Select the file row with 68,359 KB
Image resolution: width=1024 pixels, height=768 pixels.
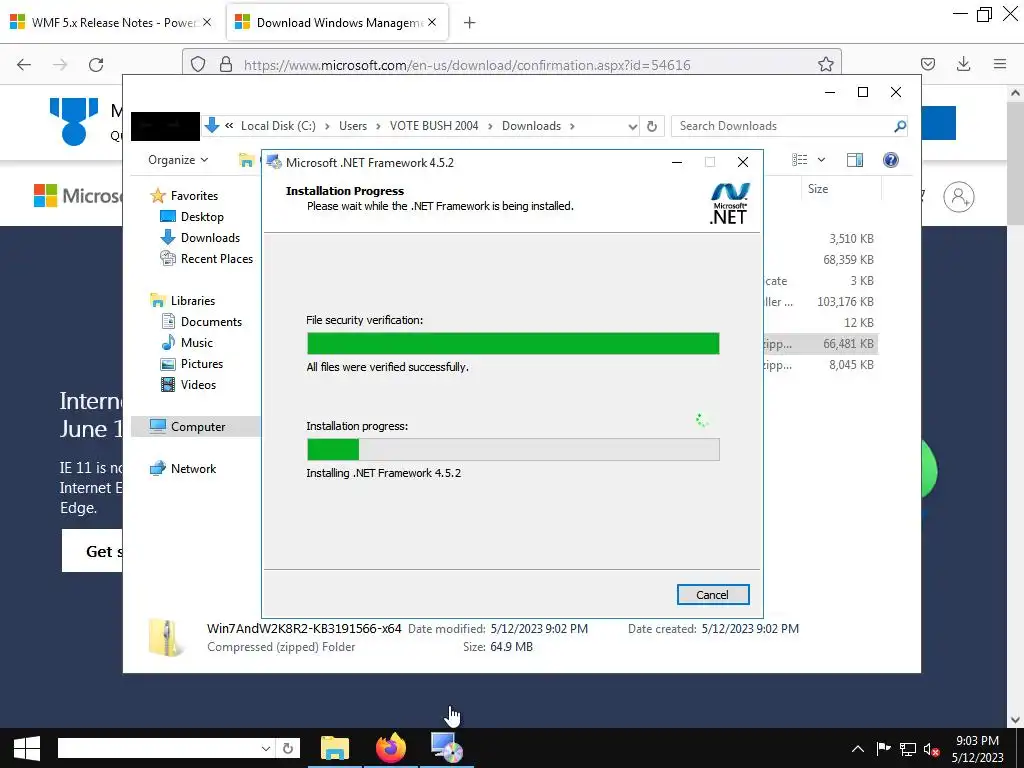point(820,259)
